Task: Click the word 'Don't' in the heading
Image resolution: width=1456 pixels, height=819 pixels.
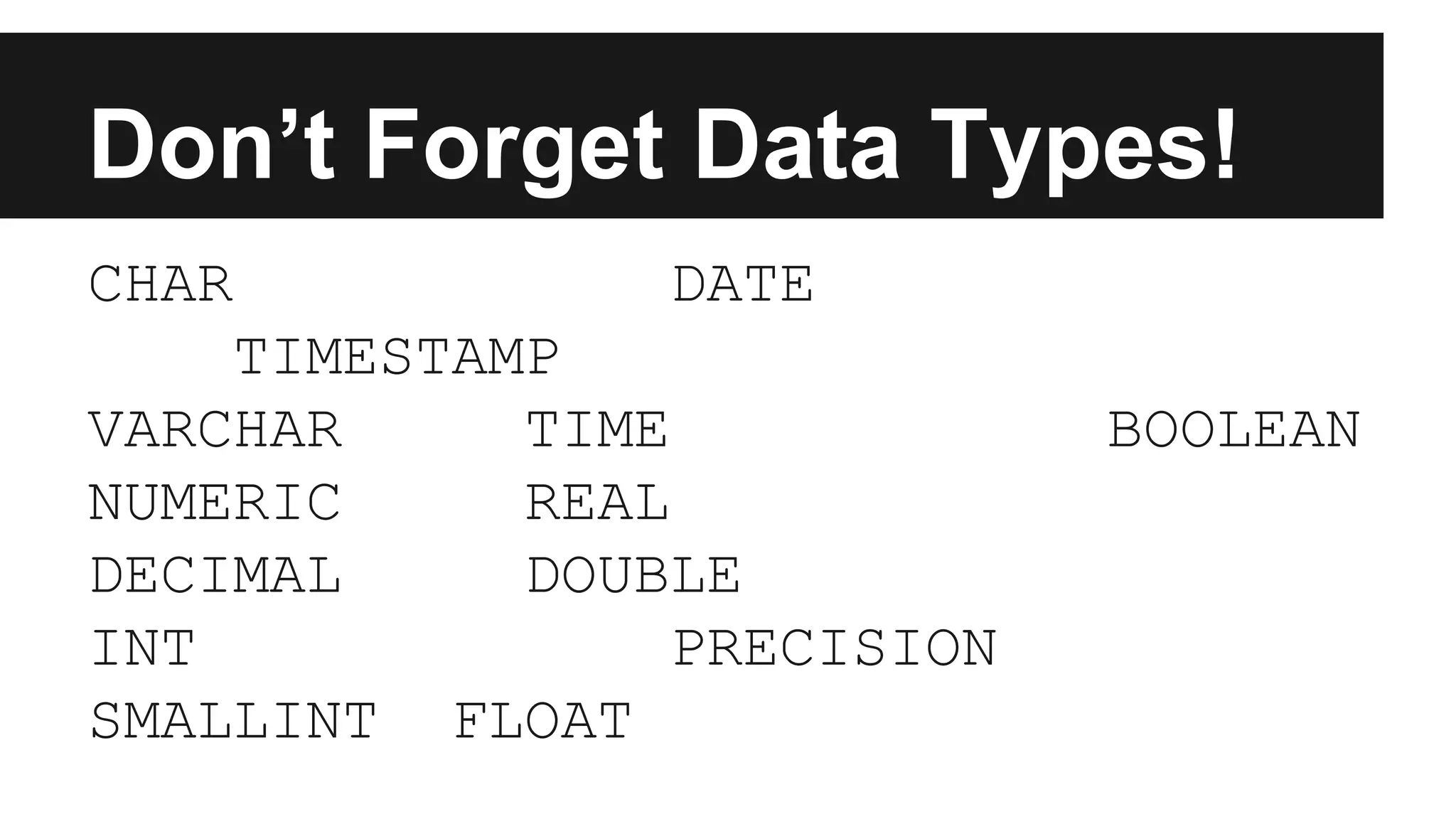Action: click(x=211, y=144)
